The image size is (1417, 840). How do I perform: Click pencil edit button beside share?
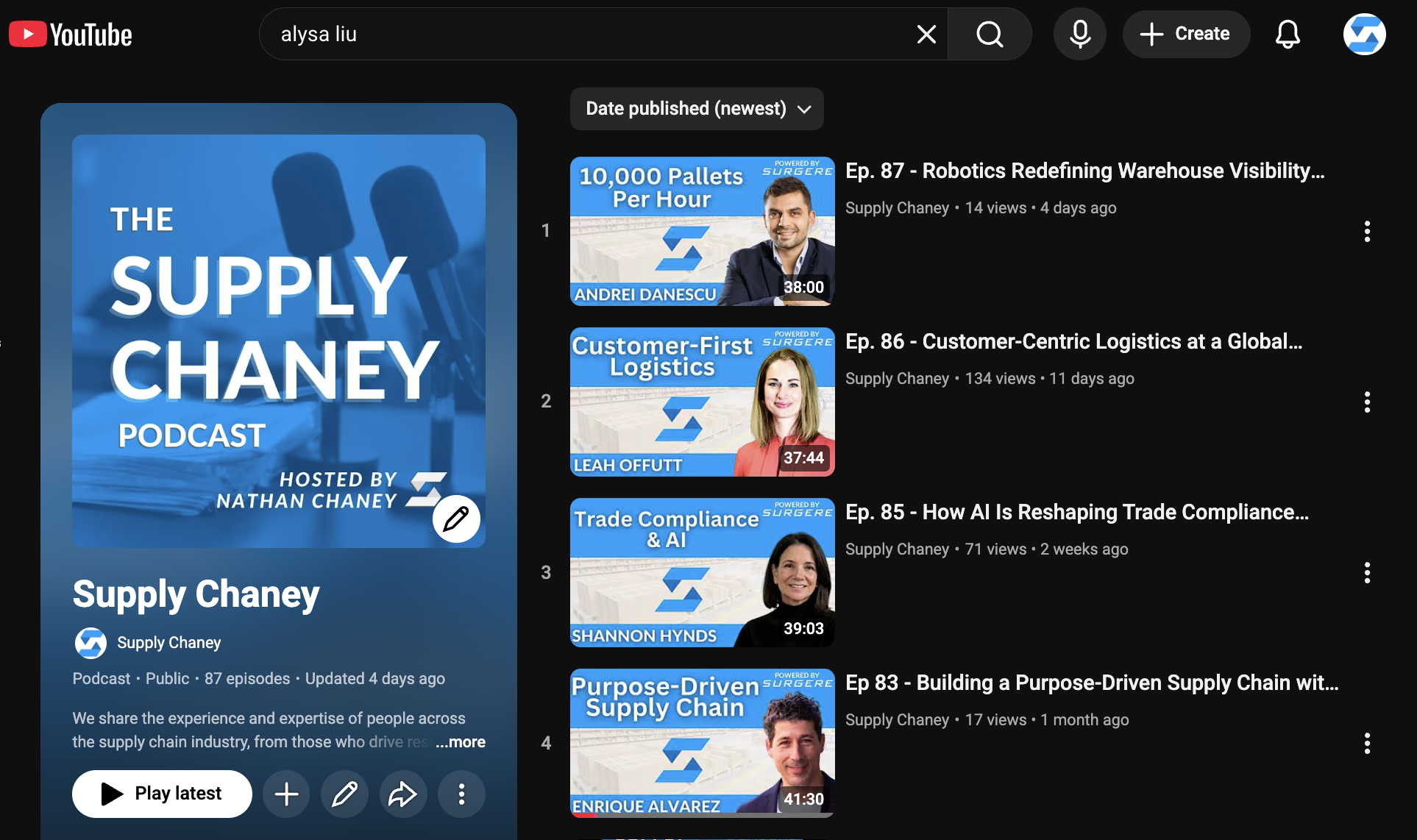pyautogui.click(x=344, y=794)
